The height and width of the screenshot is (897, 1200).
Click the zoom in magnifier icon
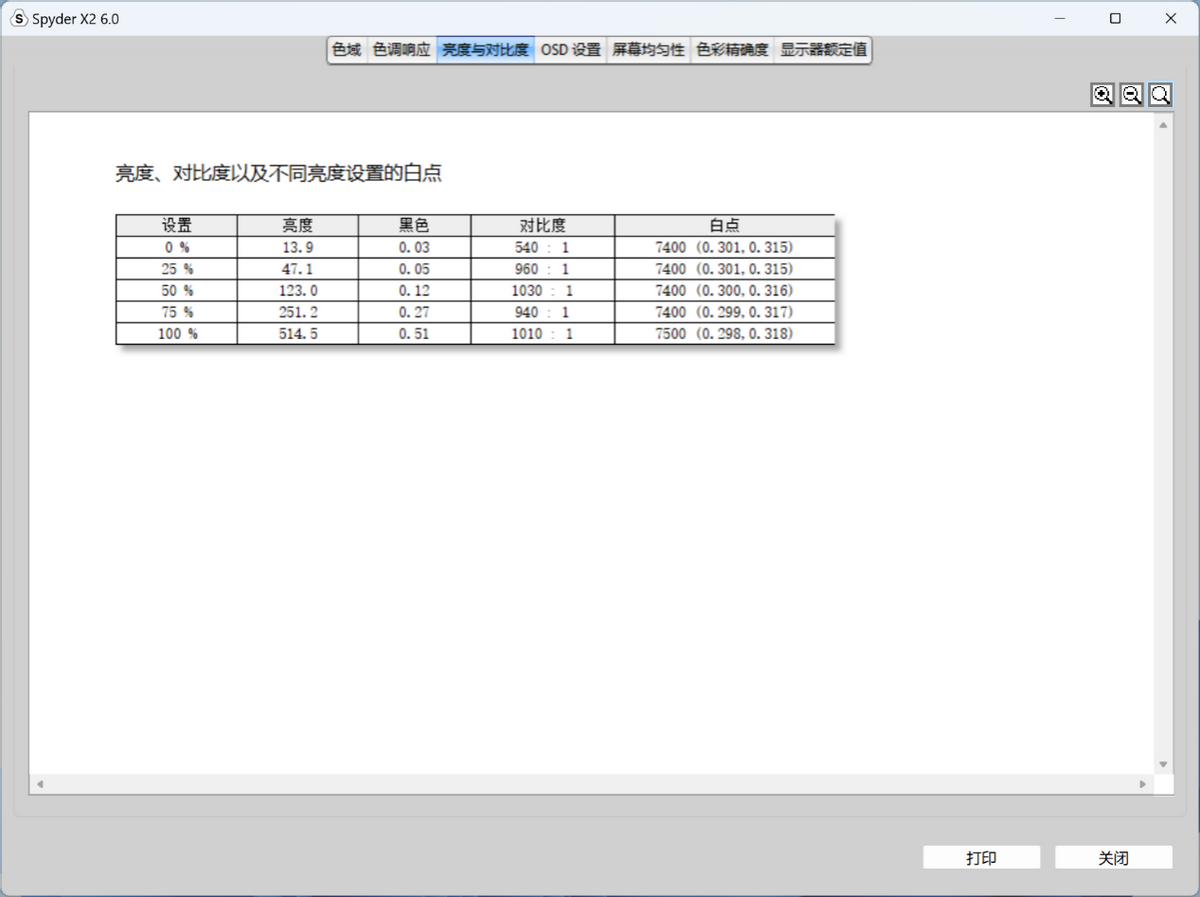coord(1102,95)
